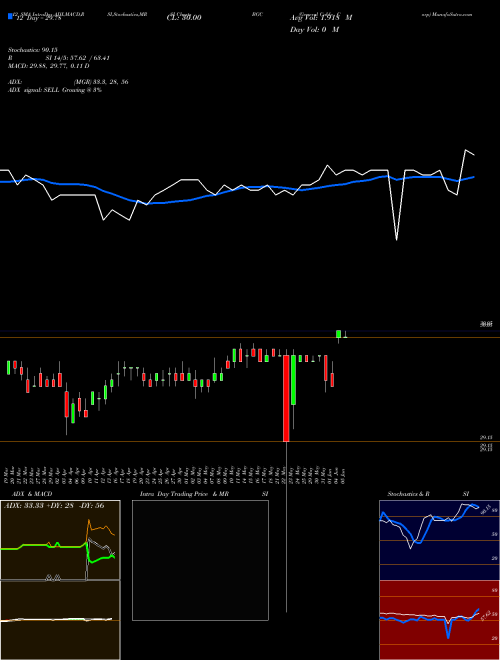This screenshot has height=660, width=500.
Task: Click the red RSI chart panel
Action: (439, 620)
